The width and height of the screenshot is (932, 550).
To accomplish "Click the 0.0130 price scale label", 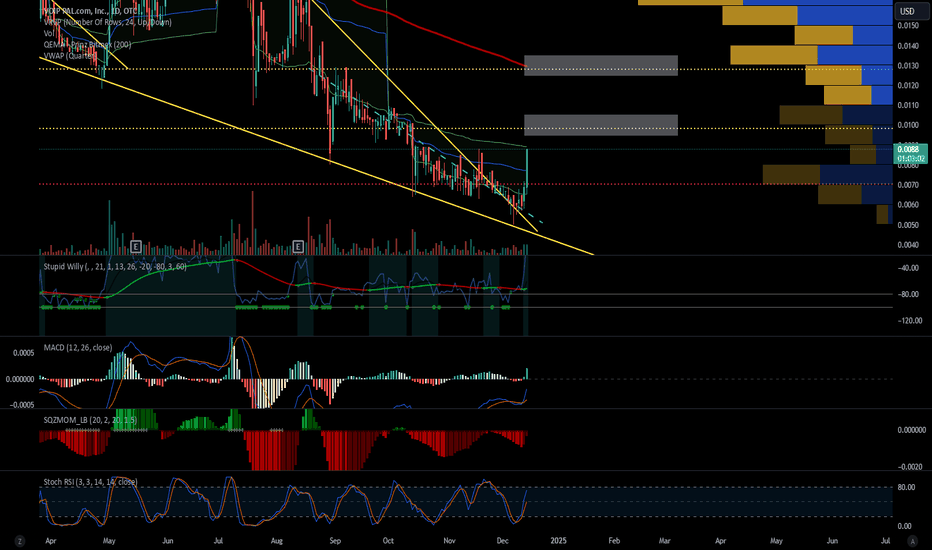I will pos(908,65).
